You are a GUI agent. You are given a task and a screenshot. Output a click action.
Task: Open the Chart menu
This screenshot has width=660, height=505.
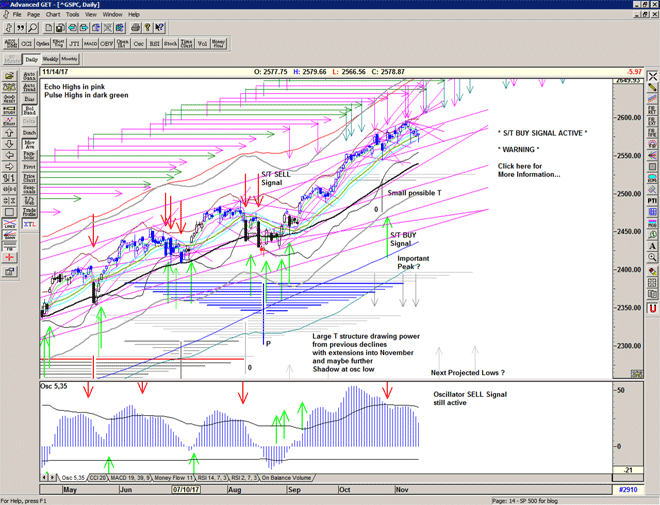(53, 15)
